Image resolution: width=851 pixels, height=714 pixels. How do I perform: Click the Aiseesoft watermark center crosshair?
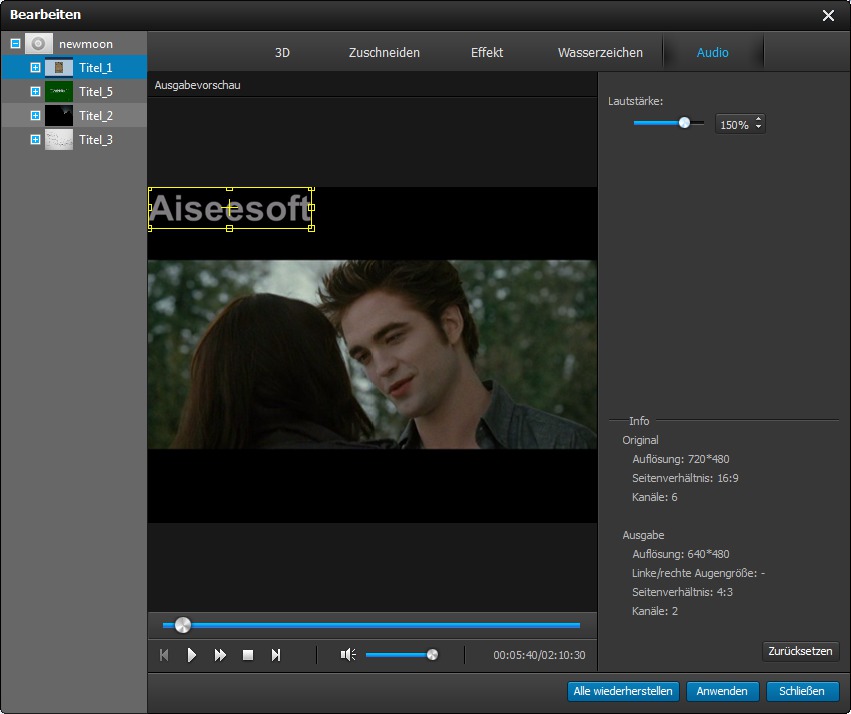[x=230, y=208]
